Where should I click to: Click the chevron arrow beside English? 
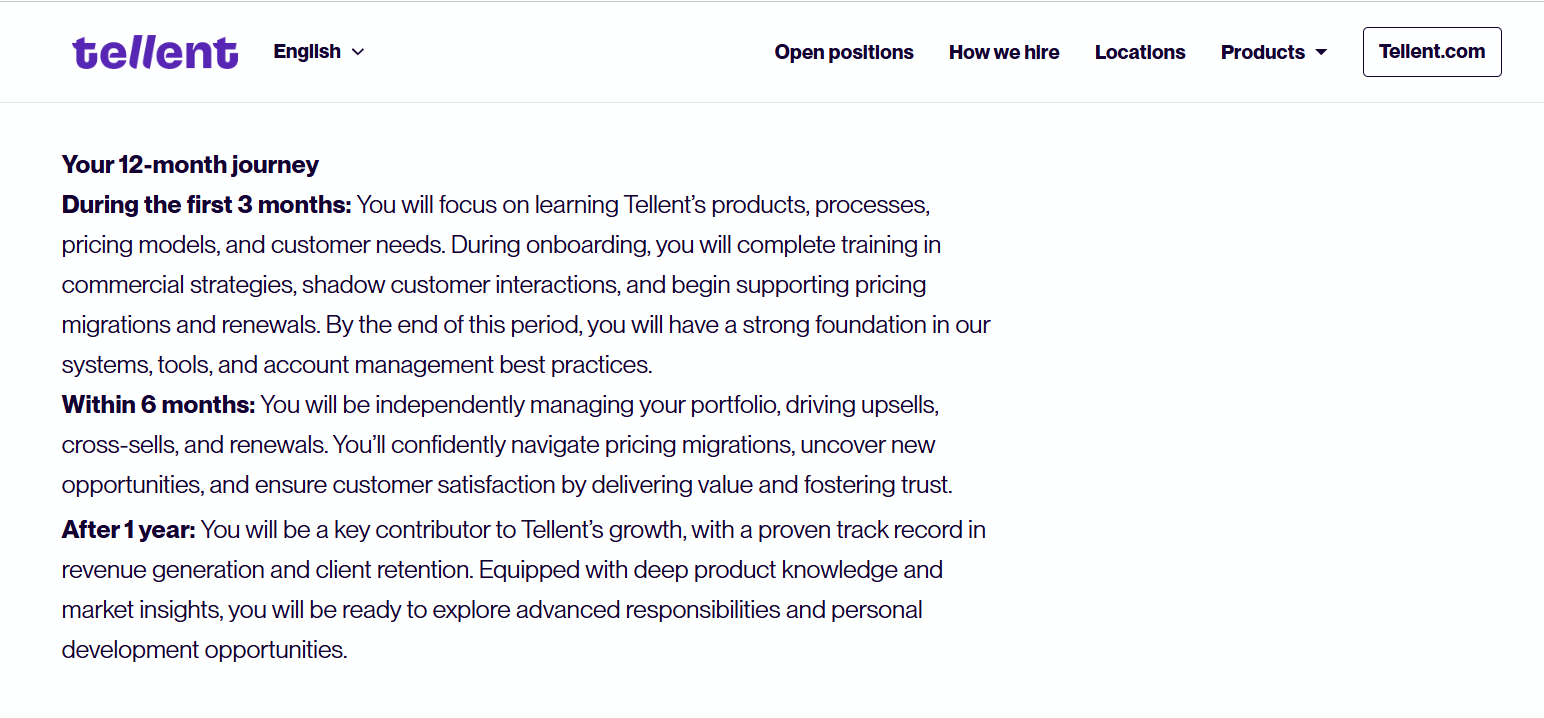[358, 52]
